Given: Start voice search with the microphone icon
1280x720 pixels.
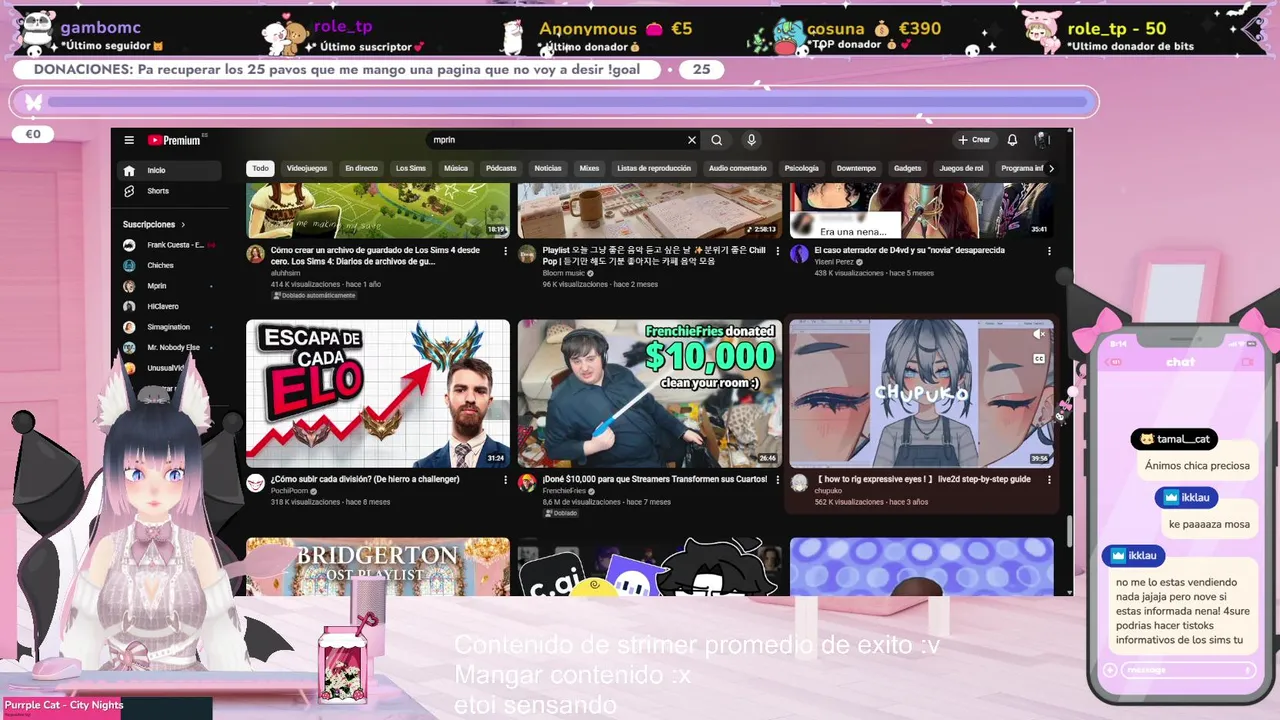Looking at the screenshot, I should point(751,140).
